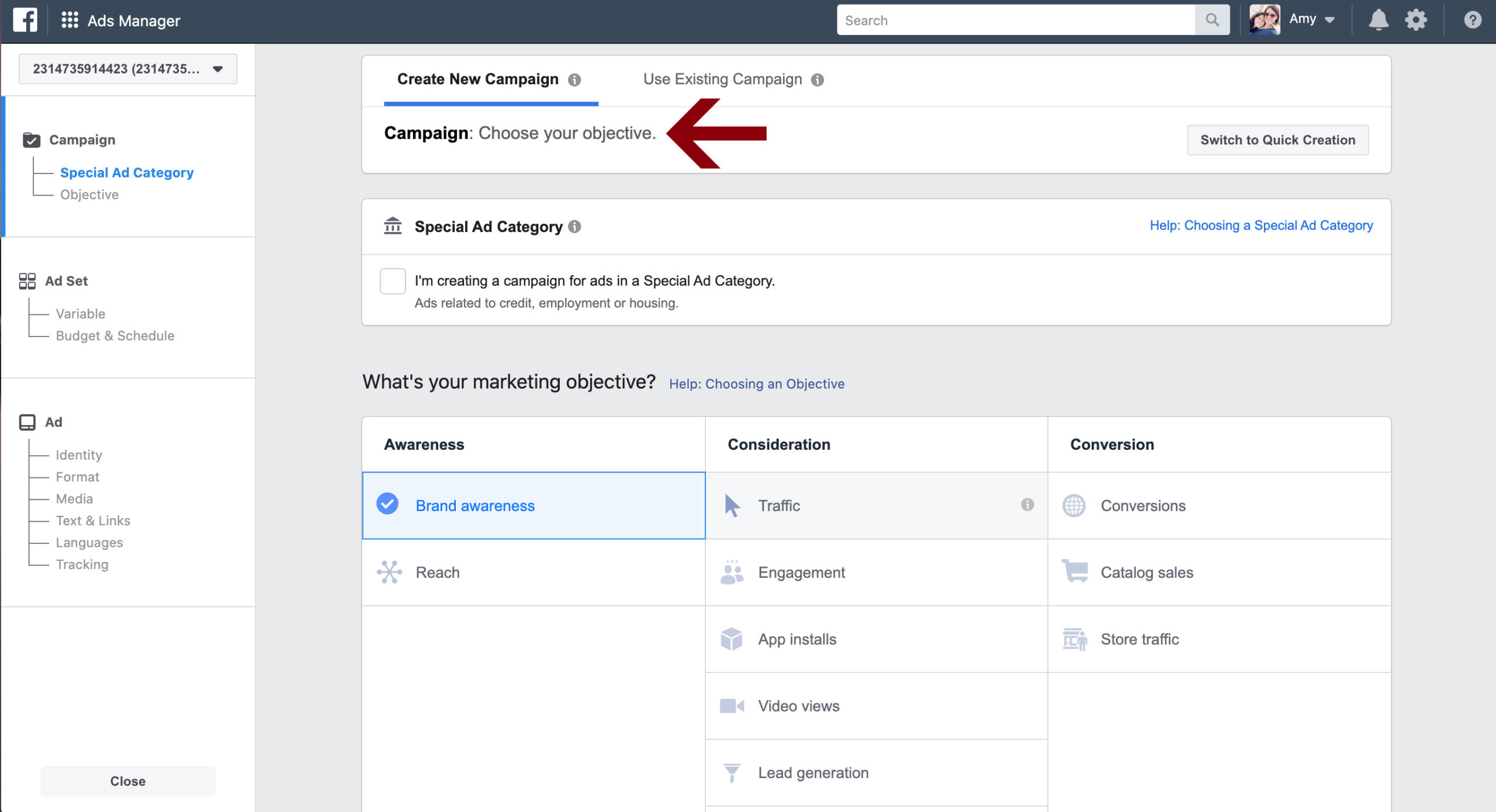Select Special Ad Category in sidebar
This screenshot has height=812, width=1496.
pos(127,173)
